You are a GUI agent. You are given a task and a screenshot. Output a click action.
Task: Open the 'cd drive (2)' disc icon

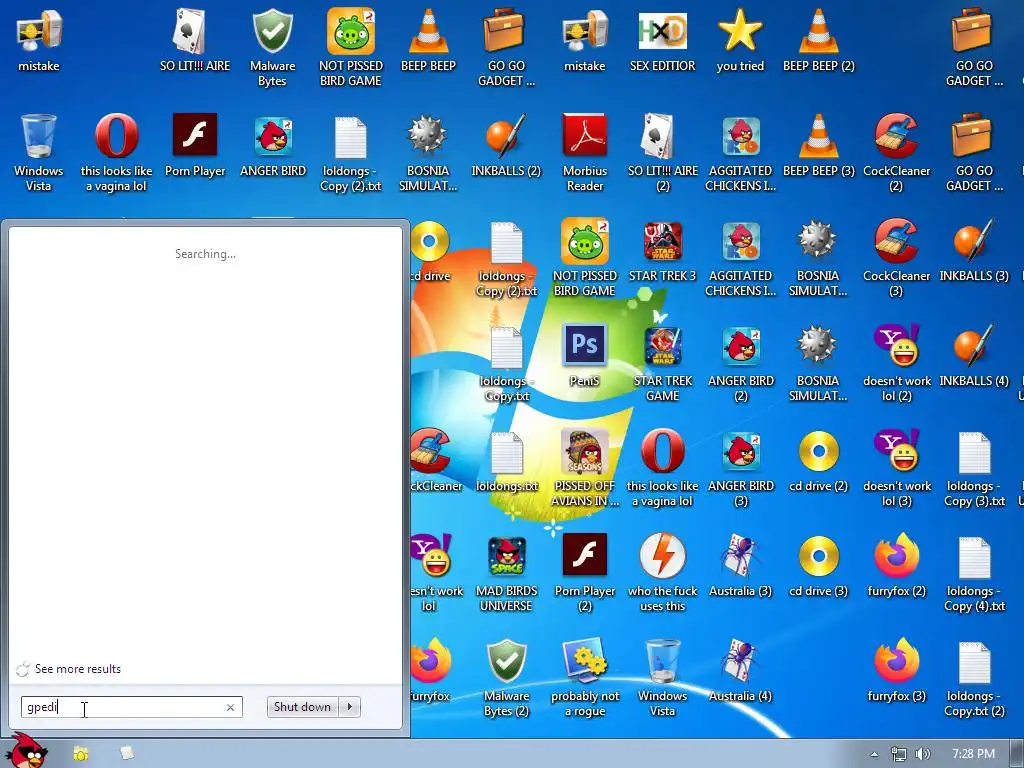point(818,460)
